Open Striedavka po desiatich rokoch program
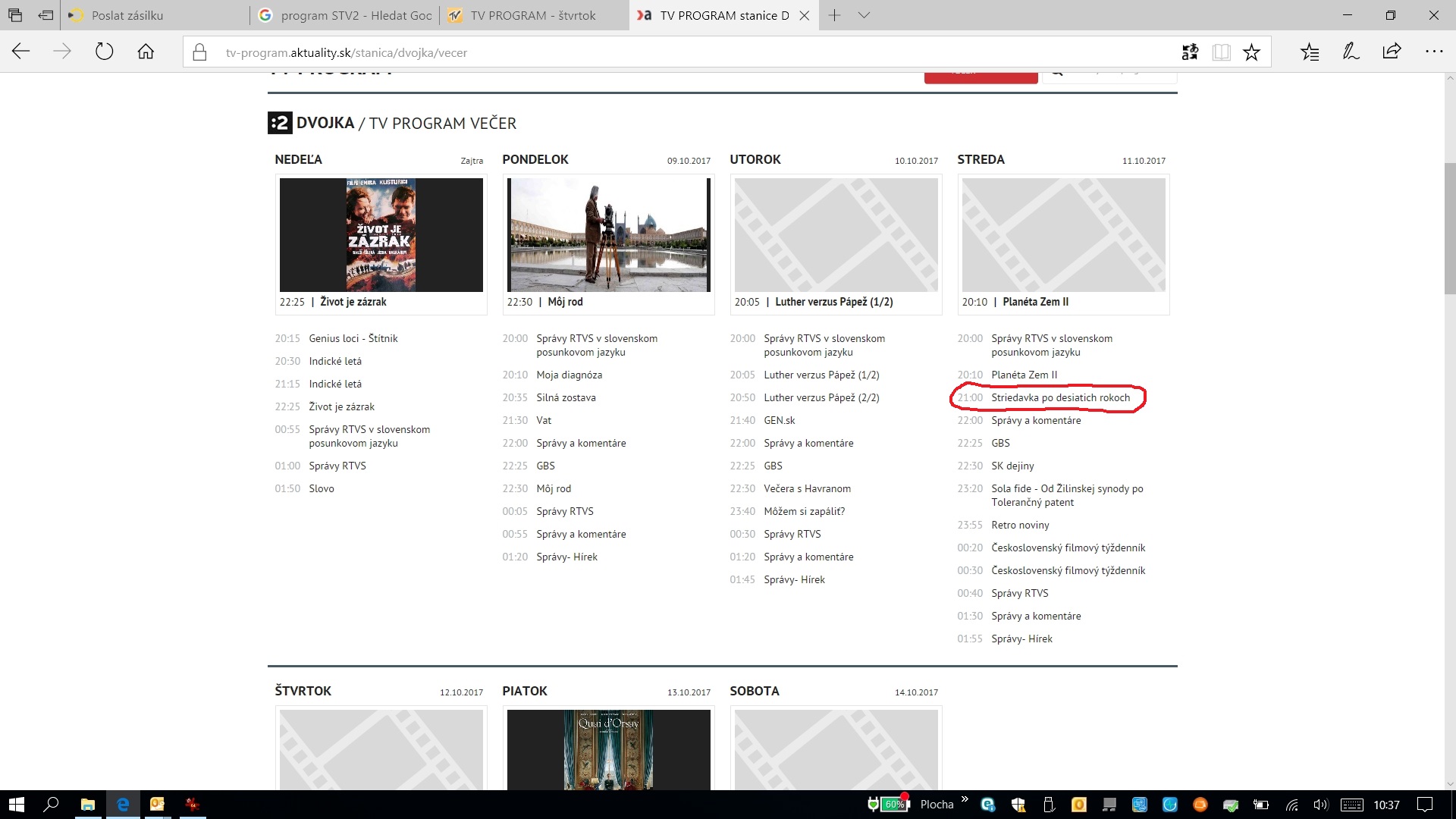Image resolution: width=1456 pixels, height=819 pixels. (1060, 397)
